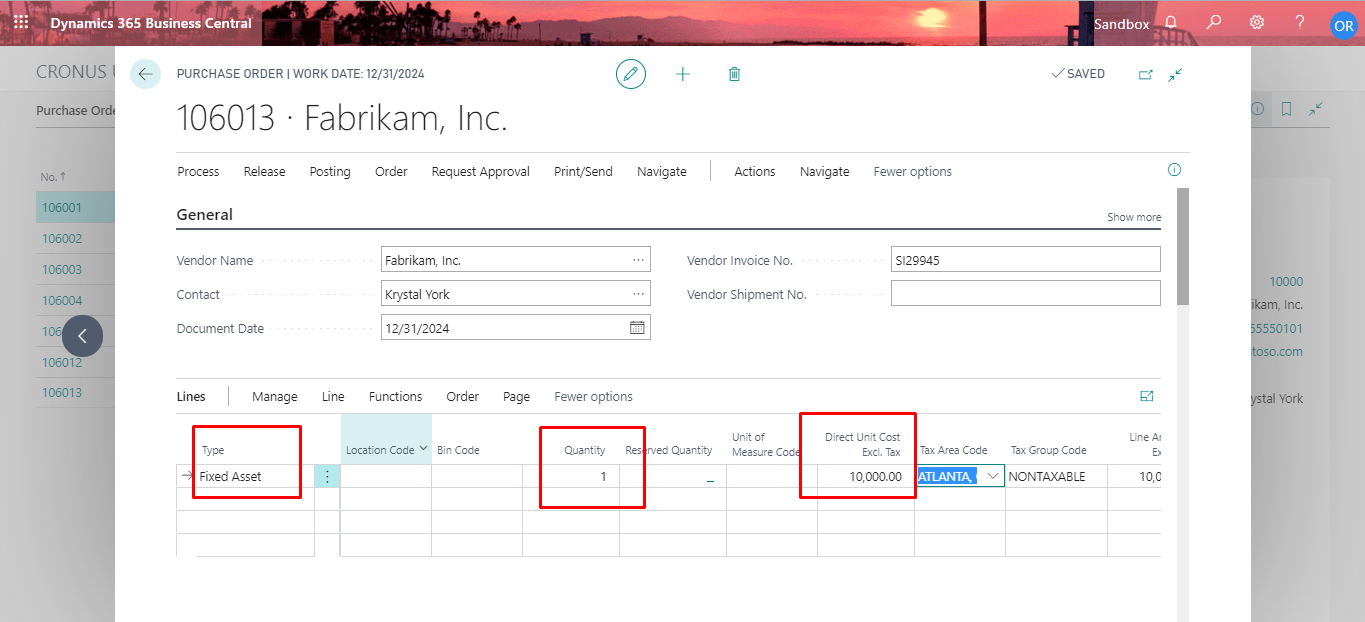
Task: Click Show more in General section
Action: pyautogui.click(x=1134, y=217)
